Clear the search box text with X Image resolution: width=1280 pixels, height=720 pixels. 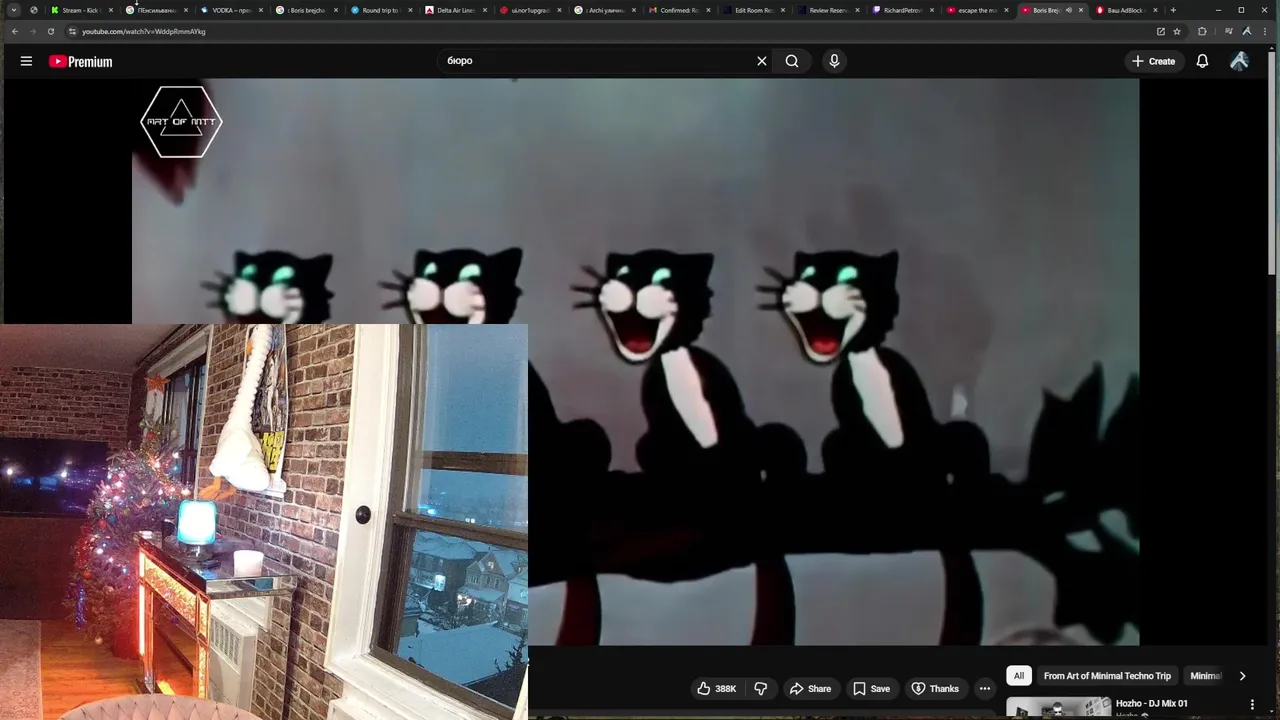tap(762, 61)
